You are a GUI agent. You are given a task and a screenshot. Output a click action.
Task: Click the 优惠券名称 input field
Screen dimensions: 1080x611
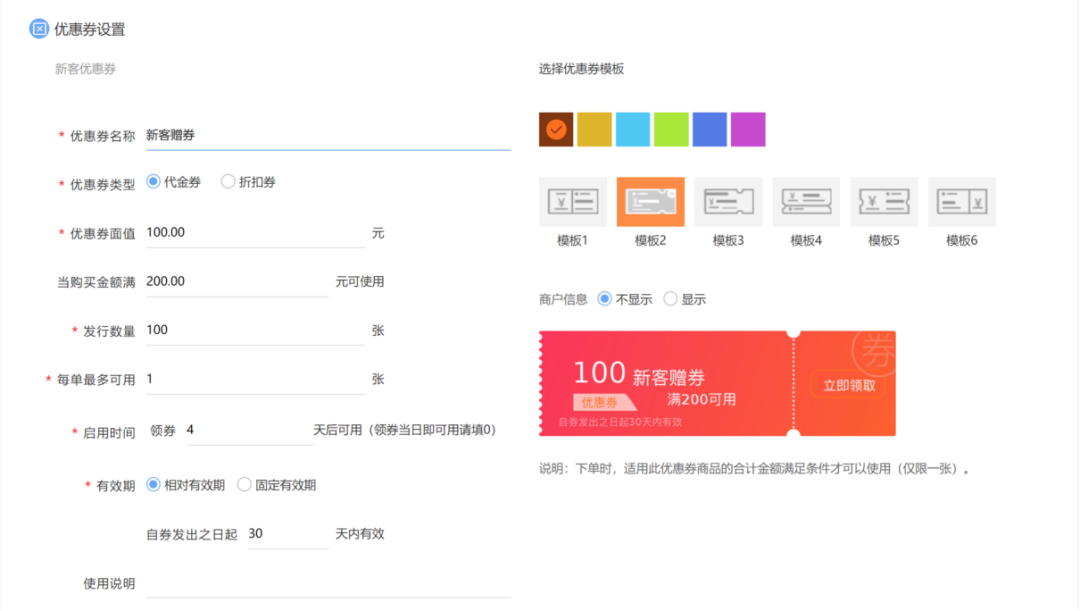(x=328, y=136)
